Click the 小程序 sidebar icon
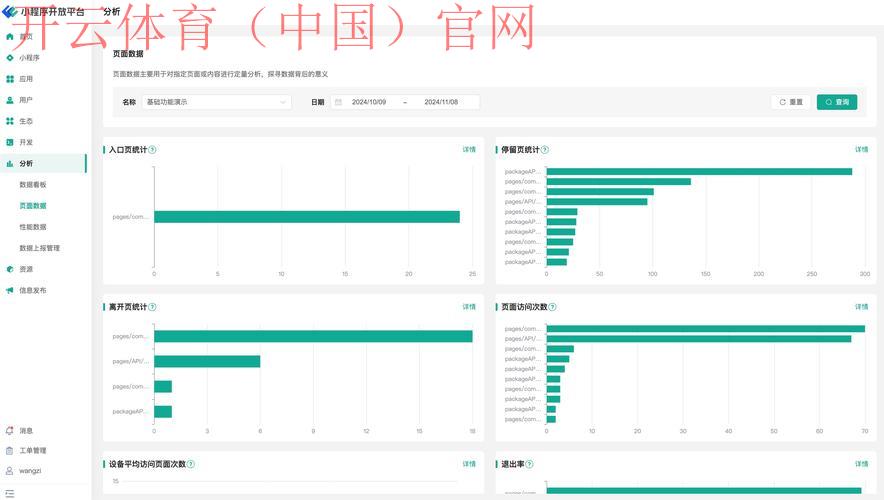884x500 pixels. (10, 57)
